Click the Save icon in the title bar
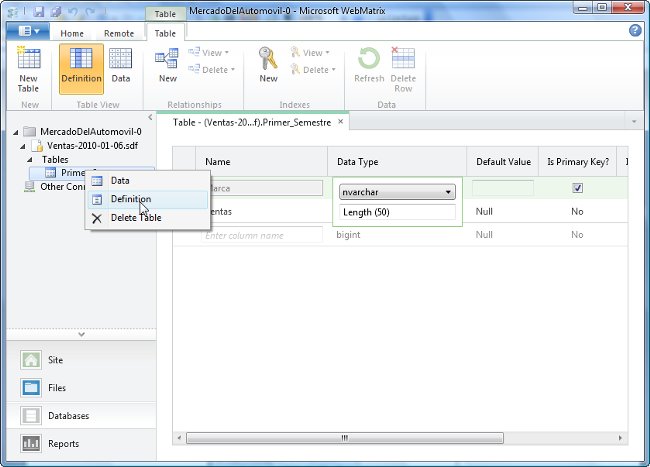Screen dimensions: 650x467 click(x=39, y=11)
